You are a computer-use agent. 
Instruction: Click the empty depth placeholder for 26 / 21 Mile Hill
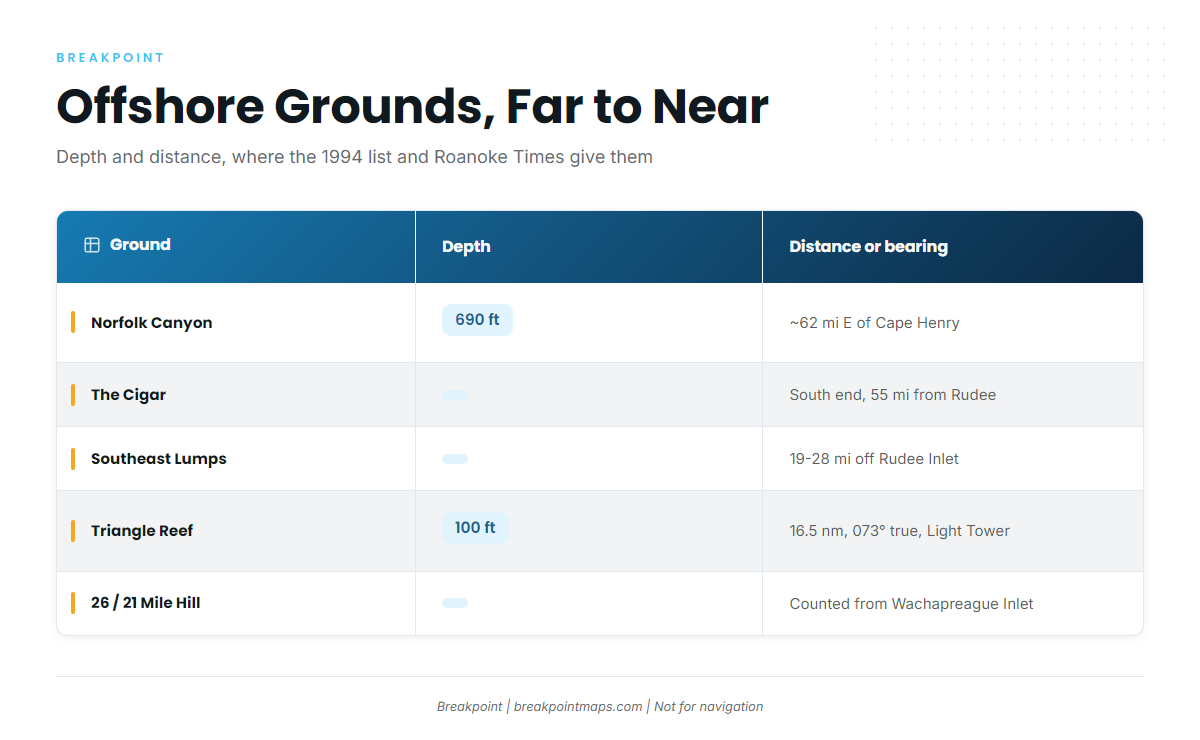(455, 603)
